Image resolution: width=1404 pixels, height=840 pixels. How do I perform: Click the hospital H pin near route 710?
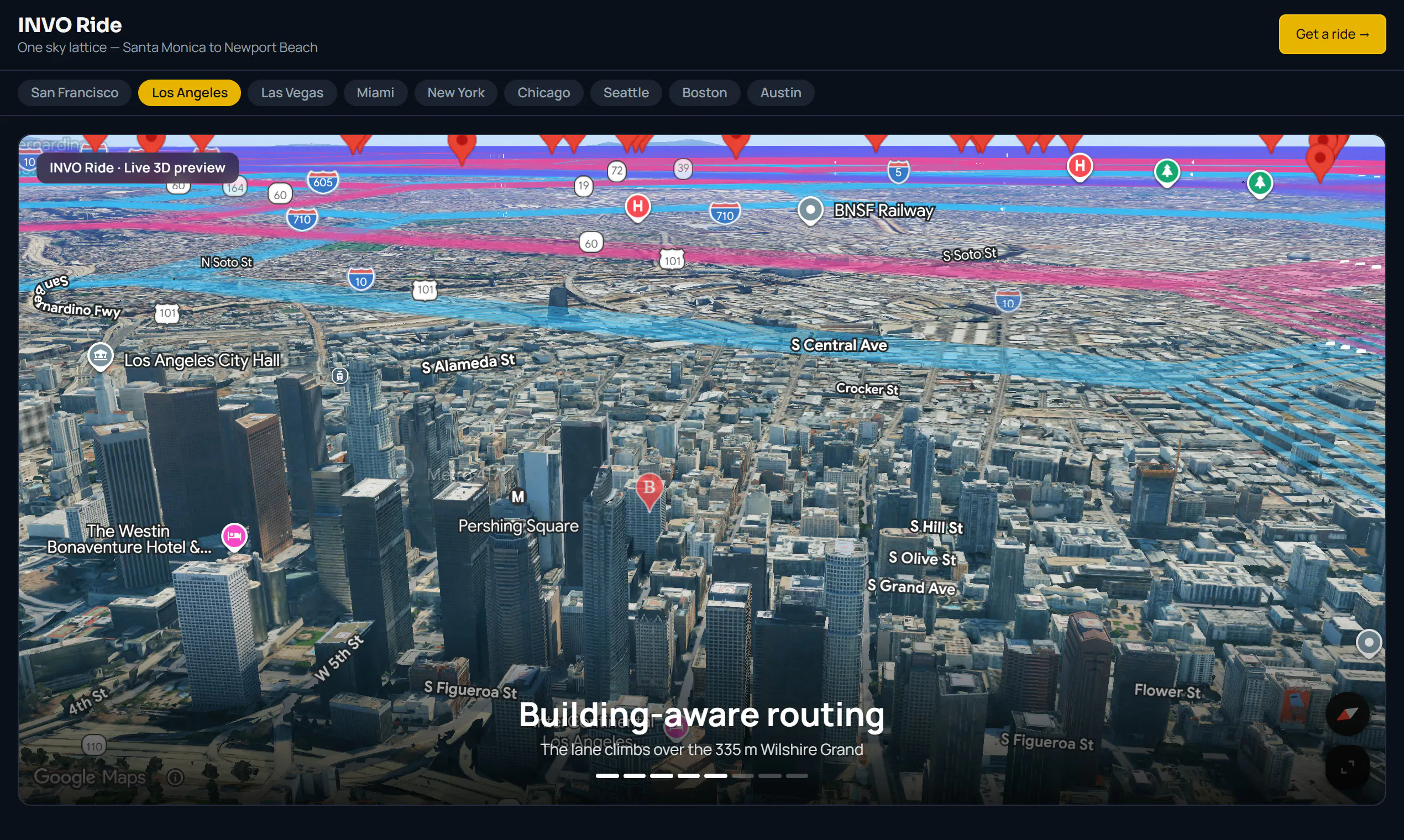click(x=637, y=207)
